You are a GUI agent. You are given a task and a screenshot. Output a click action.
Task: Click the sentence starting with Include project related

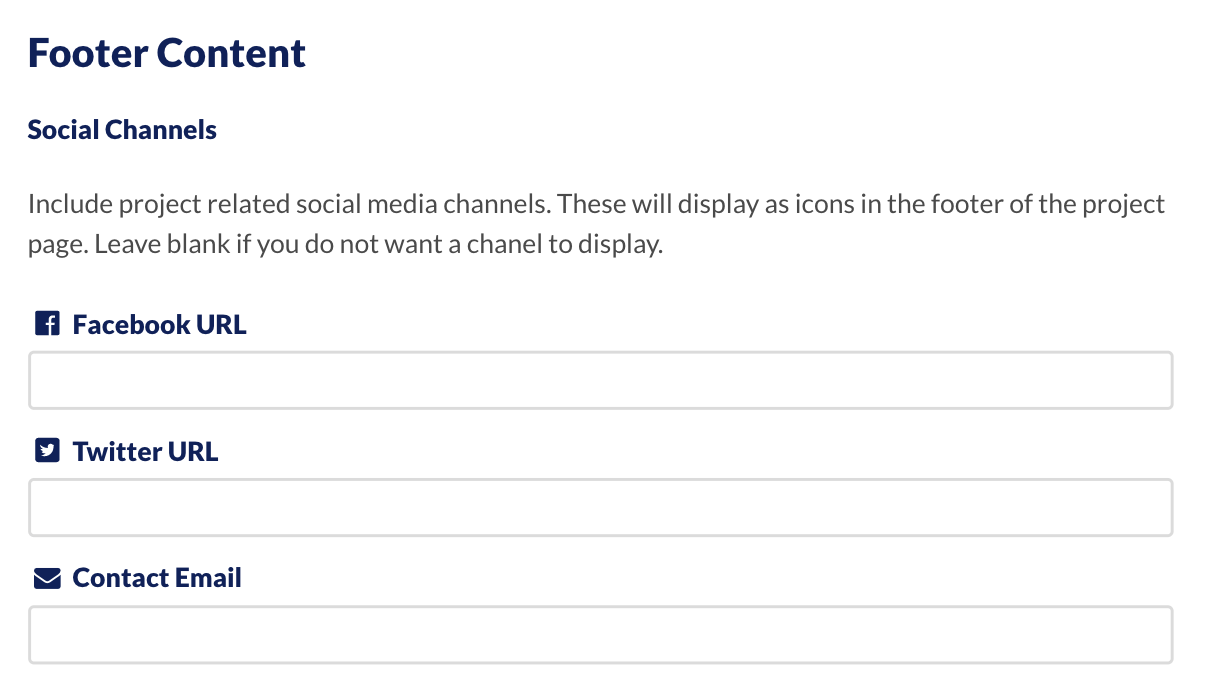tap(289, 204)
